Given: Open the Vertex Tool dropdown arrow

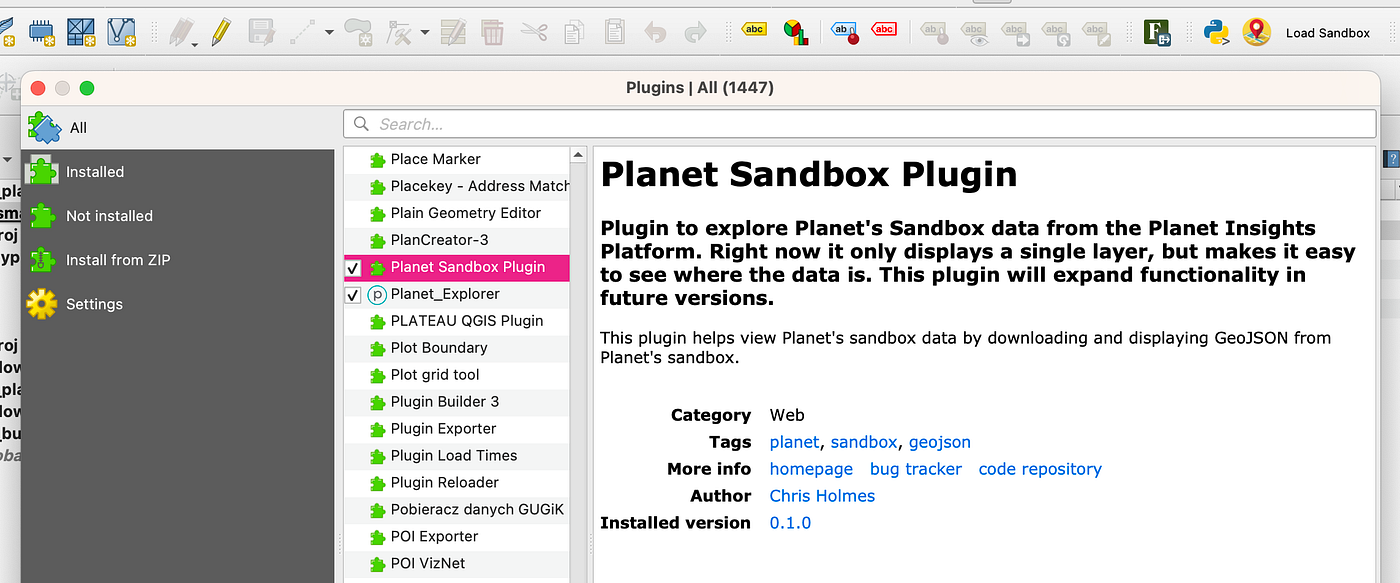Looking at the screenshot, I should 425,32.
